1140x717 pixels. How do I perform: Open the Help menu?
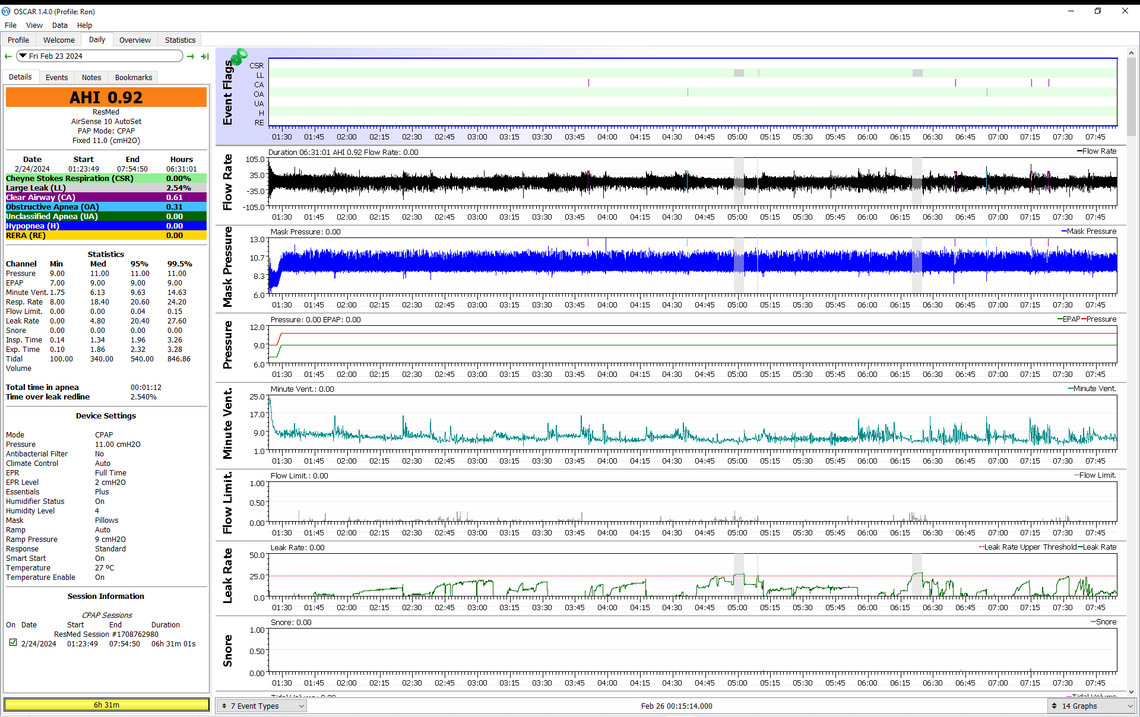pyautogui.click(x=84, y=25)
